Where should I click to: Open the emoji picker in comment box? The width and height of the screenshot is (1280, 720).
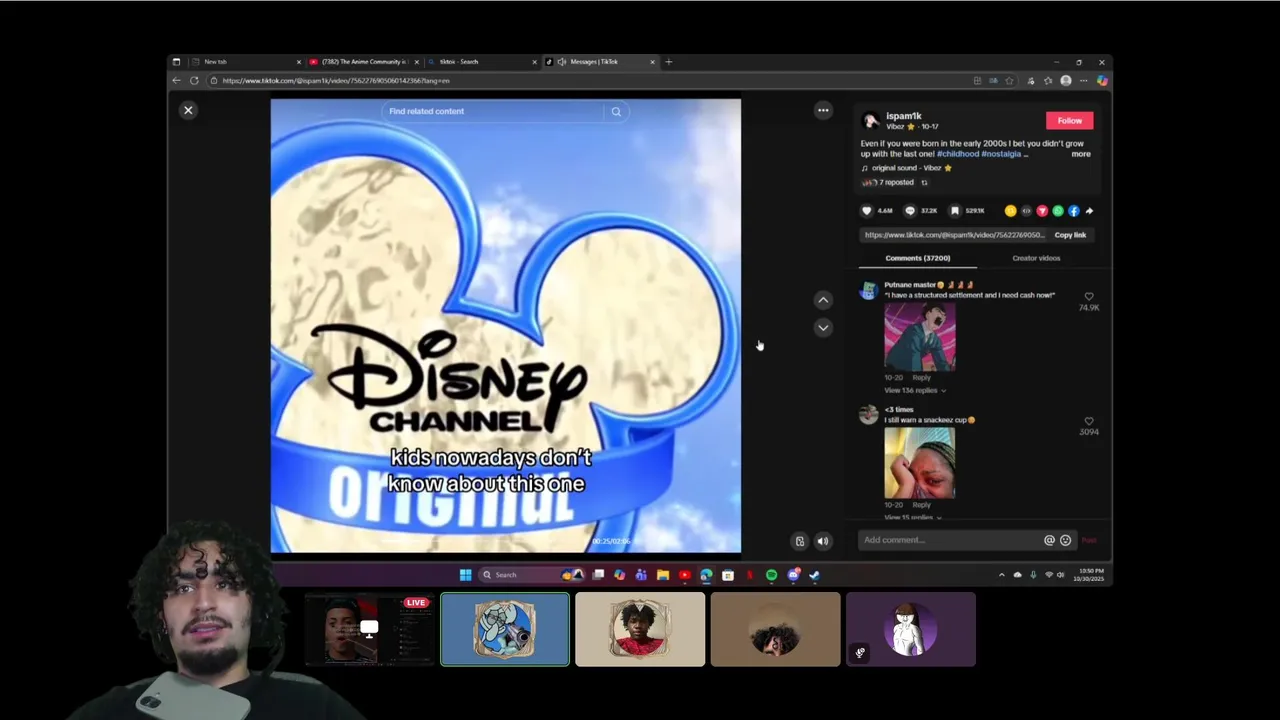click(x=1065, y=540)
